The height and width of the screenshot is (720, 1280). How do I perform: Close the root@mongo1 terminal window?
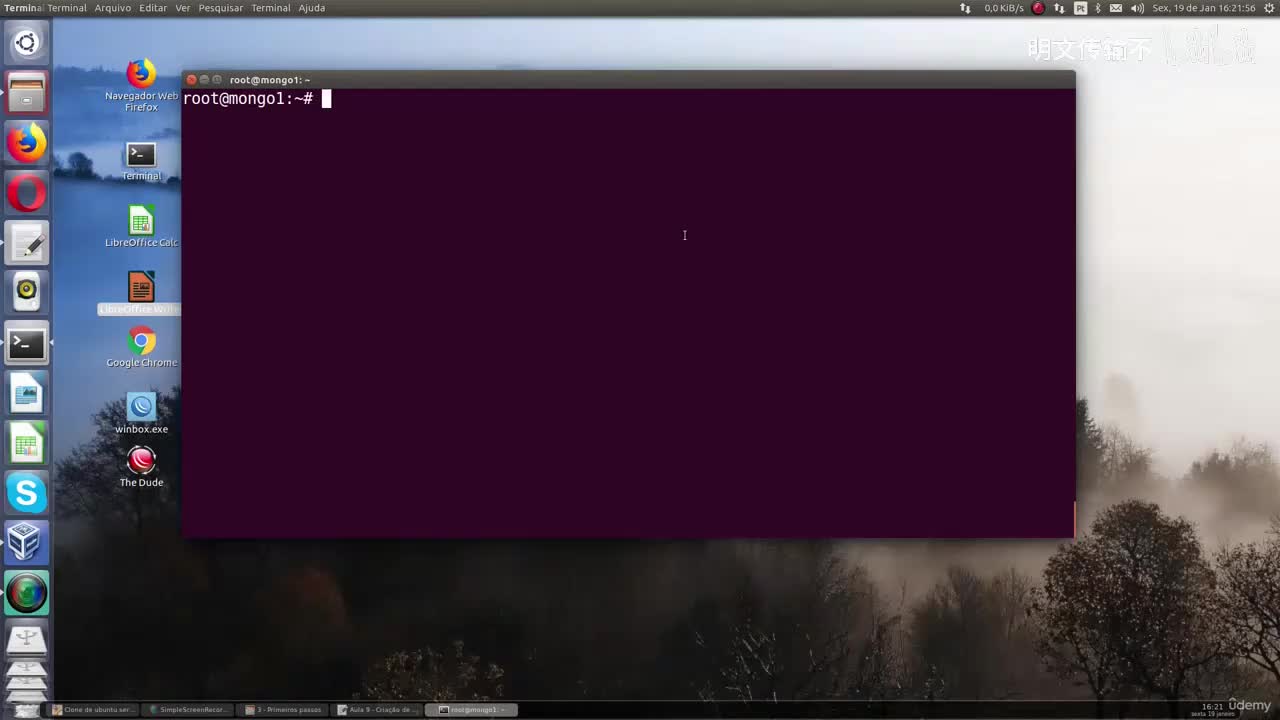pos(191,80)
